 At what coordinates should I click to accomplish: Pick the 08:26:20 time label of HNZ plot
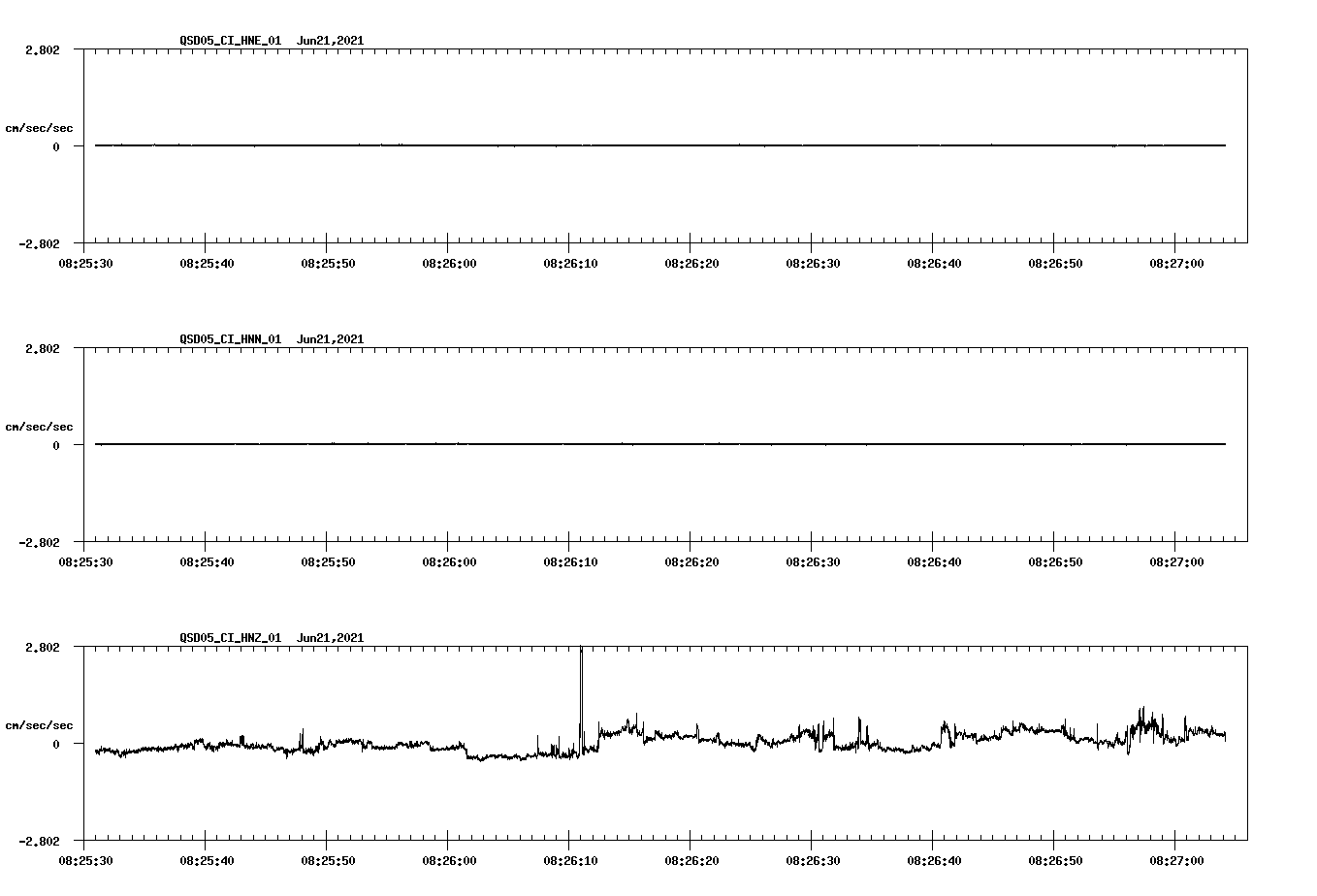(691, 861)
